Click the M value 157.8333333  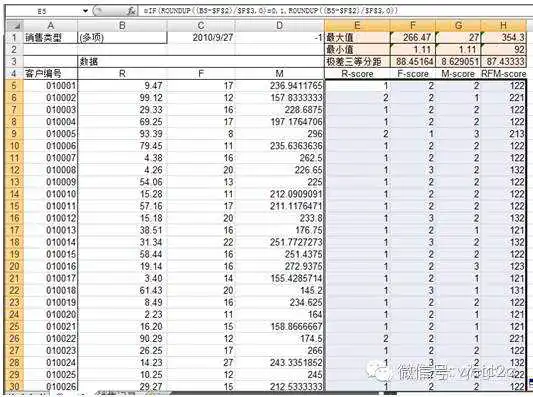(279, 98)
